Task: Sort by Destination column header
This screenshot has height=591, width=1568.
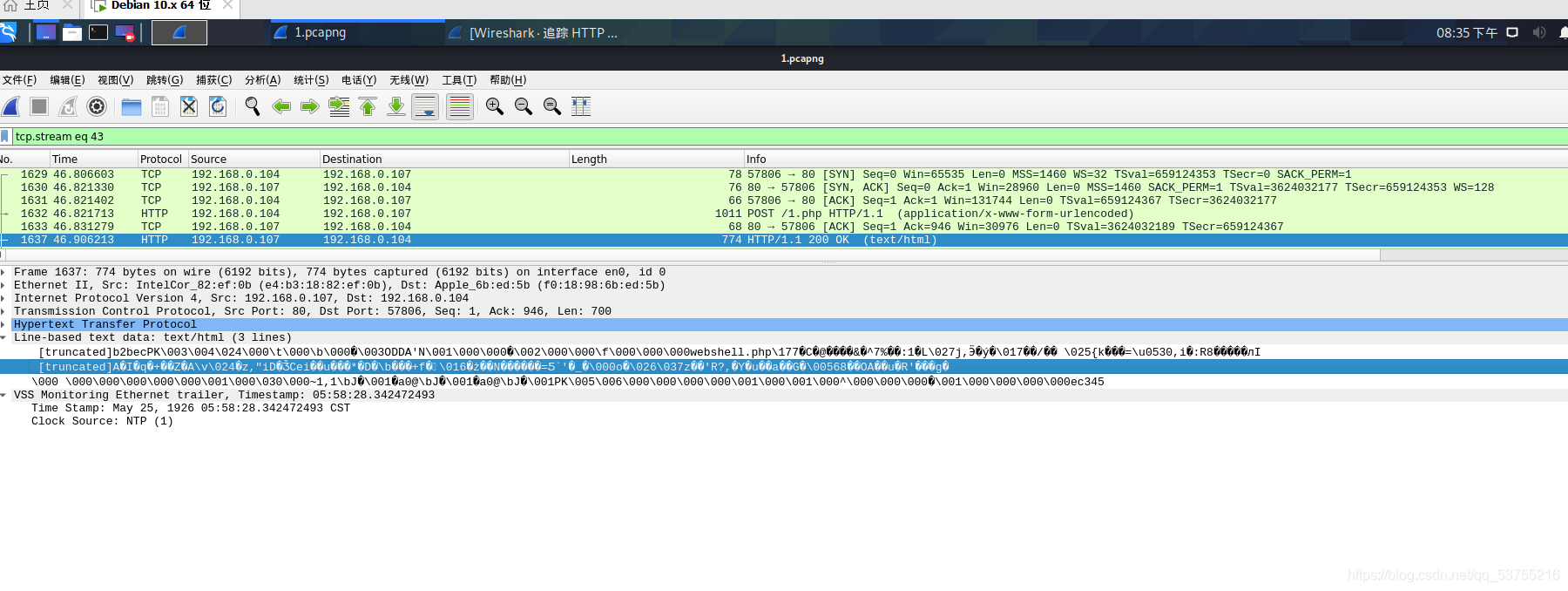Action: click(x=443, y=159)
